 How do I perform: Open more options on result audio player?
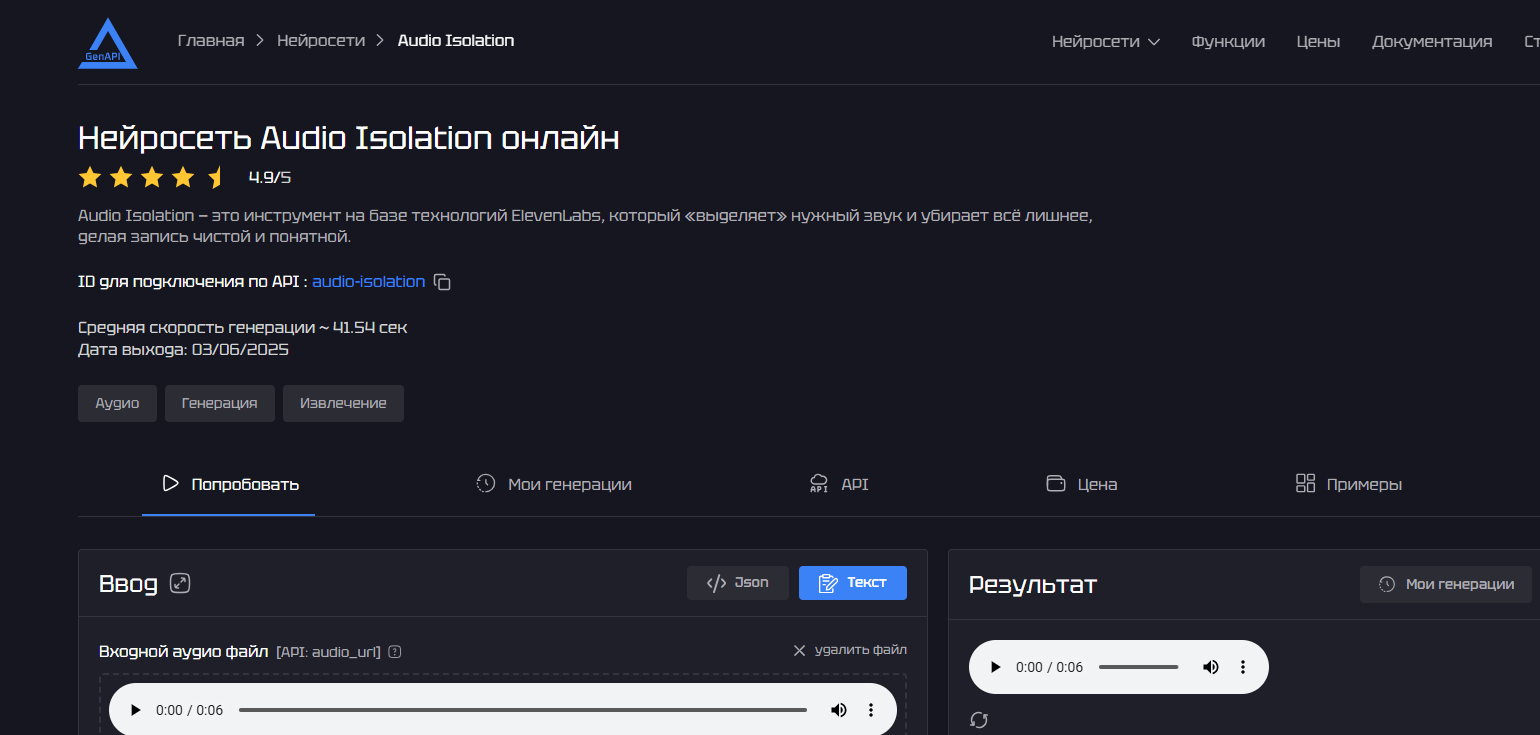(1242, 667)
